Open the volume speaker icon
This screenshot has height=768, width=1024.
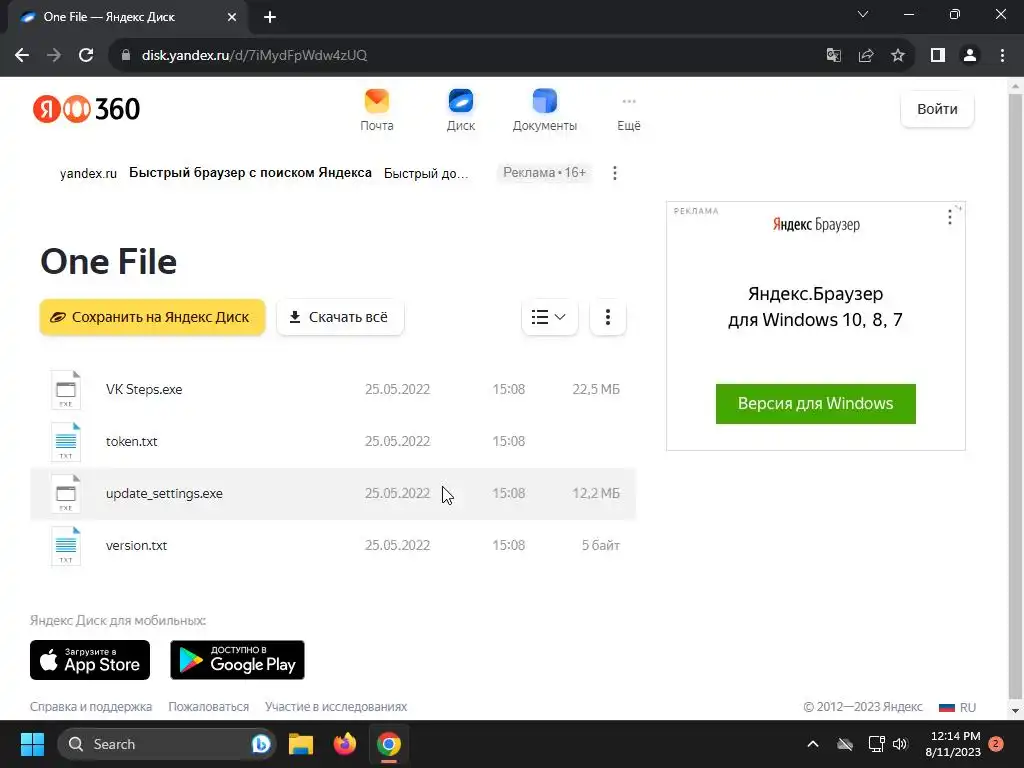[x=901, y=744]
